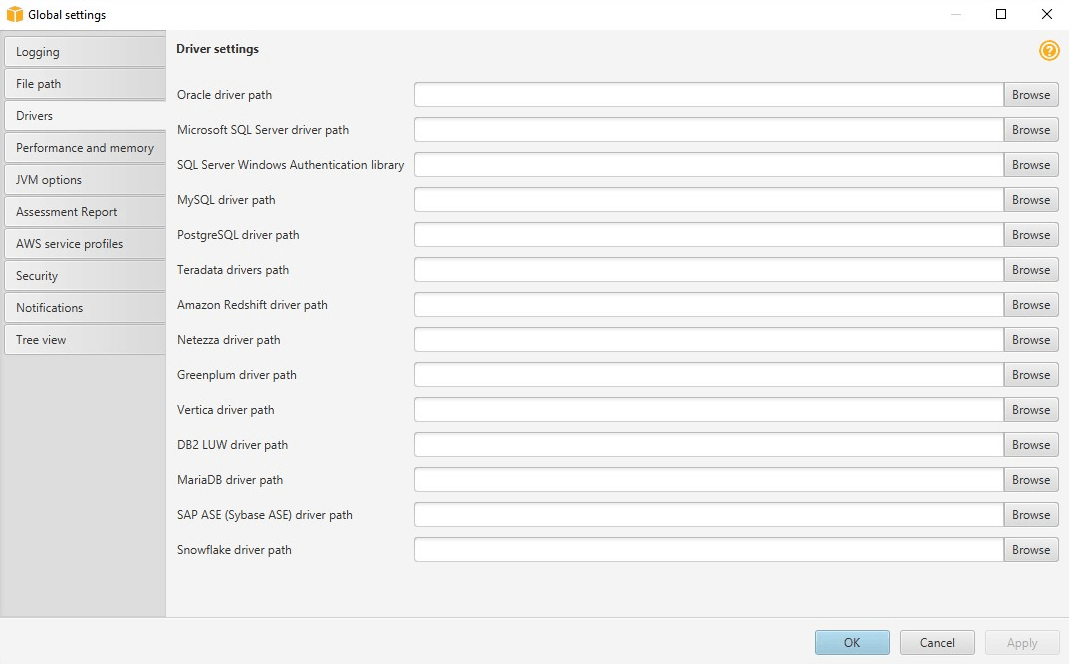This screenshot has width=1069, height=664.
Task: View the Assessment Report settings
Action: coord(84,211)
